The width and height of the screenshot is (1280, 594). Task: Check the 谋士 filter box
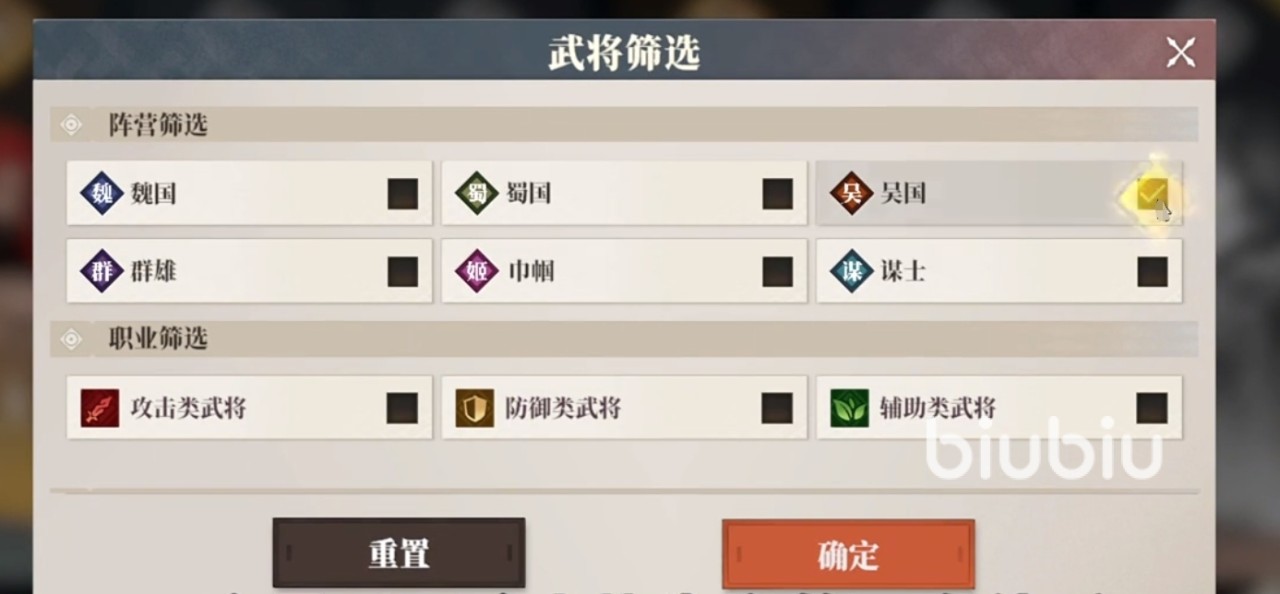[x=1152, y=272]
